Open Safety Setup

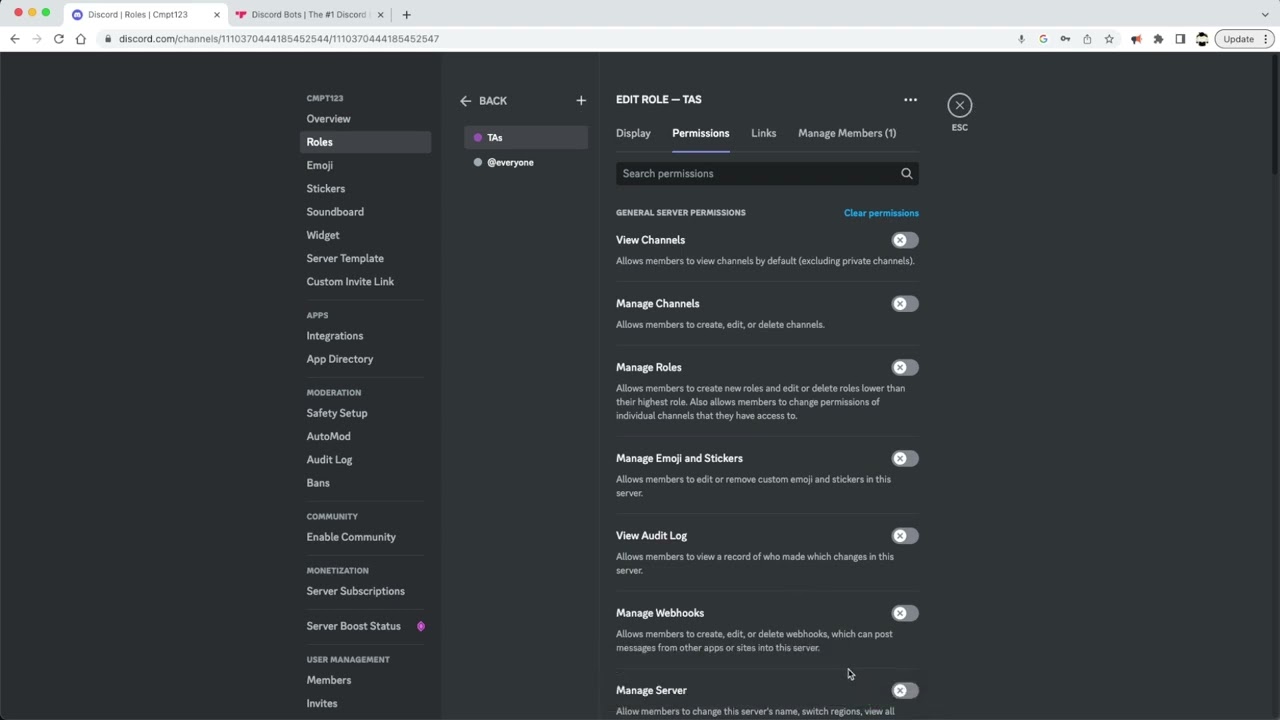click(x=365, y=413)
